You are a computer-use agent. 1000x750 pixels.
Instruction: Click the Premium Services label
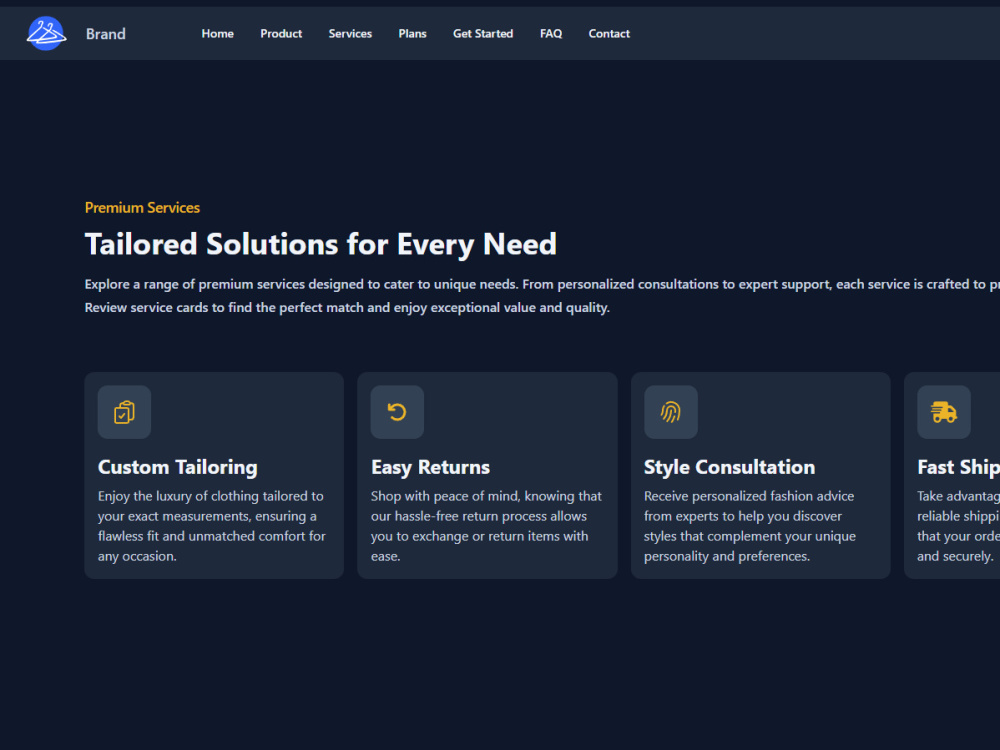(142, 208)
